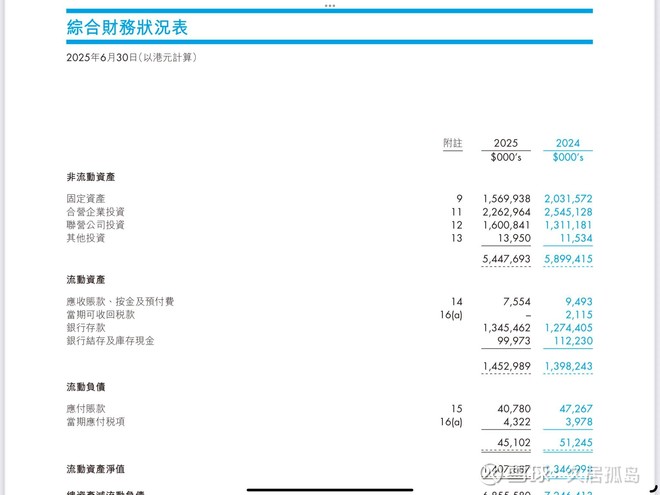Tap the home indicator bar at bottom
Viewport: 660px width, 495px height.
coord(330,490)
